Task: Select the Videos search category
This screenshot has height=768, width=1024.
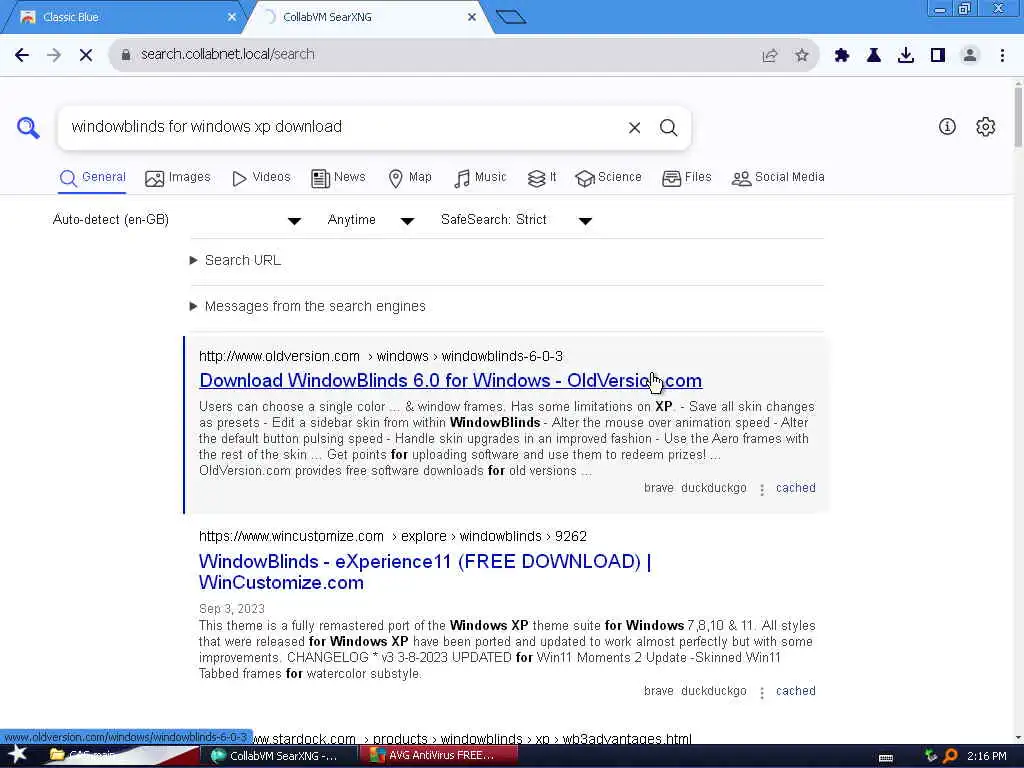Action: click(x=261, y=178)
